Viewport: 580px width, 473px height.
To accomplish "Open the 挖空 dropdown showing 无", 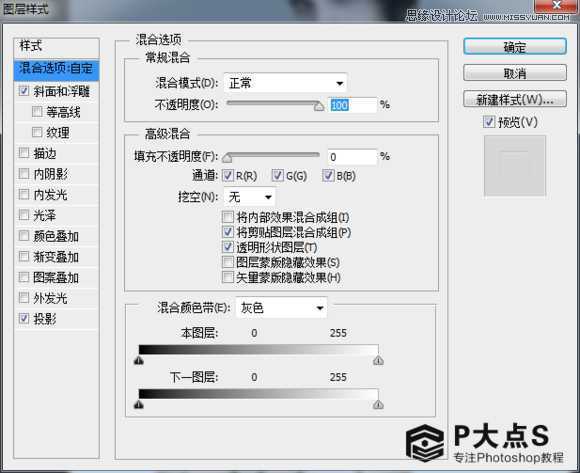I will (x=249, y=197).
